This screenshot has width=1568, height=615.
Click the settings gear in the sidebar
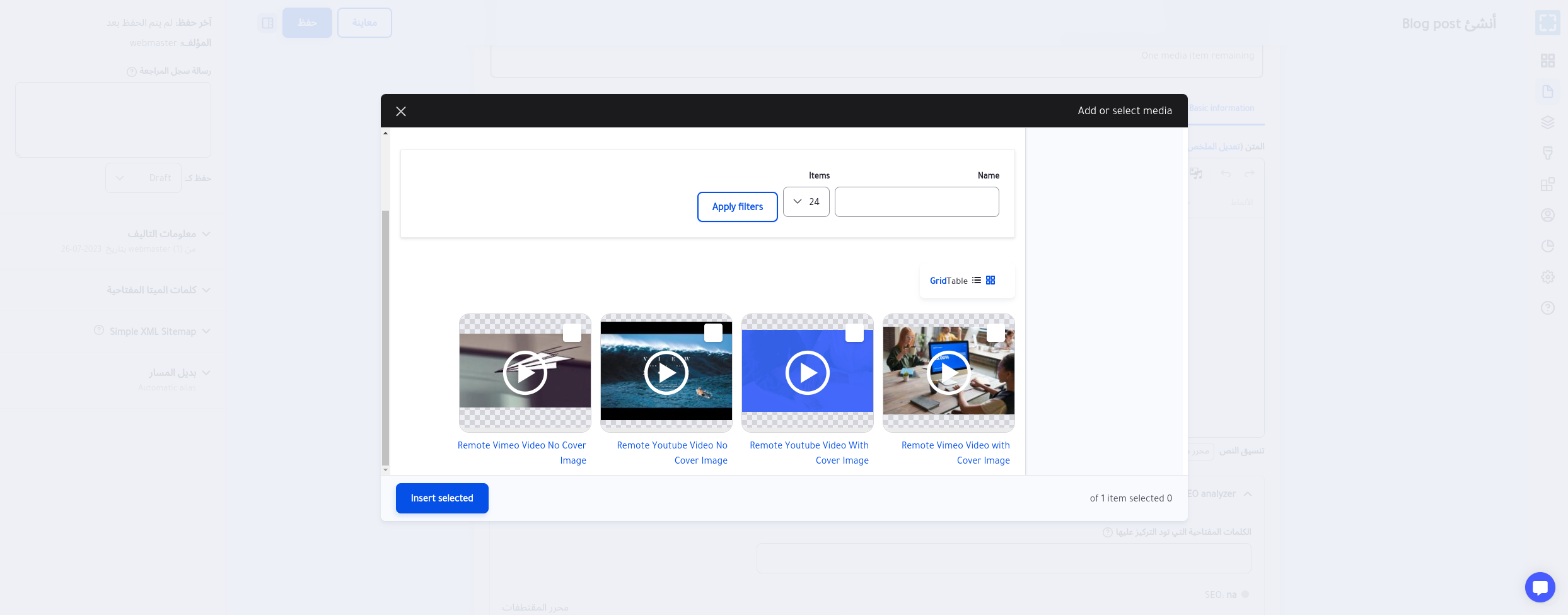tap(1547, 277)
